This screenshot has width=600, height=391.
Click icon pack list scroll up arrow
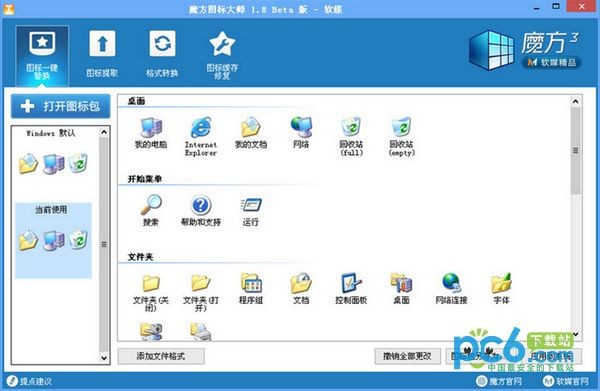[x=104, y=132]
